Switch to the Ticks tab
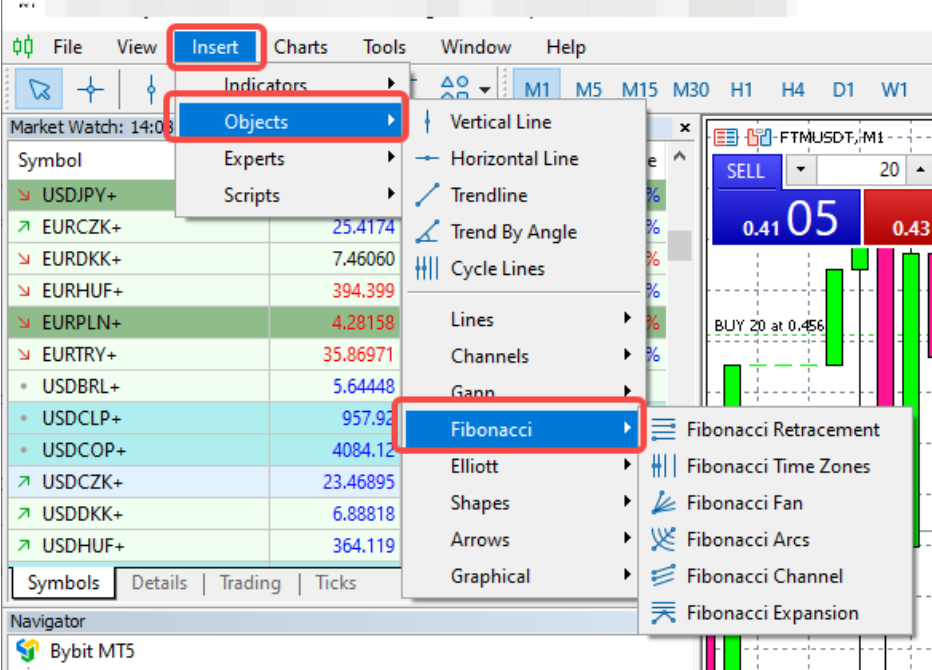The width and height of the screenshot is (932, 670). pos(335,583)
